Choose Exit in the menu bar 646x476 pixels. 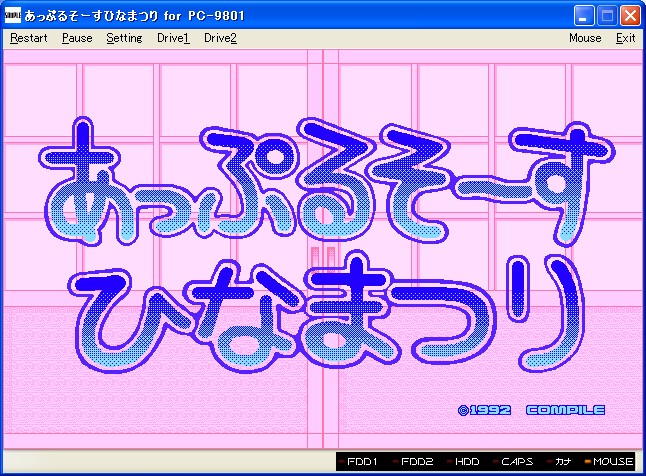(625, 38)
